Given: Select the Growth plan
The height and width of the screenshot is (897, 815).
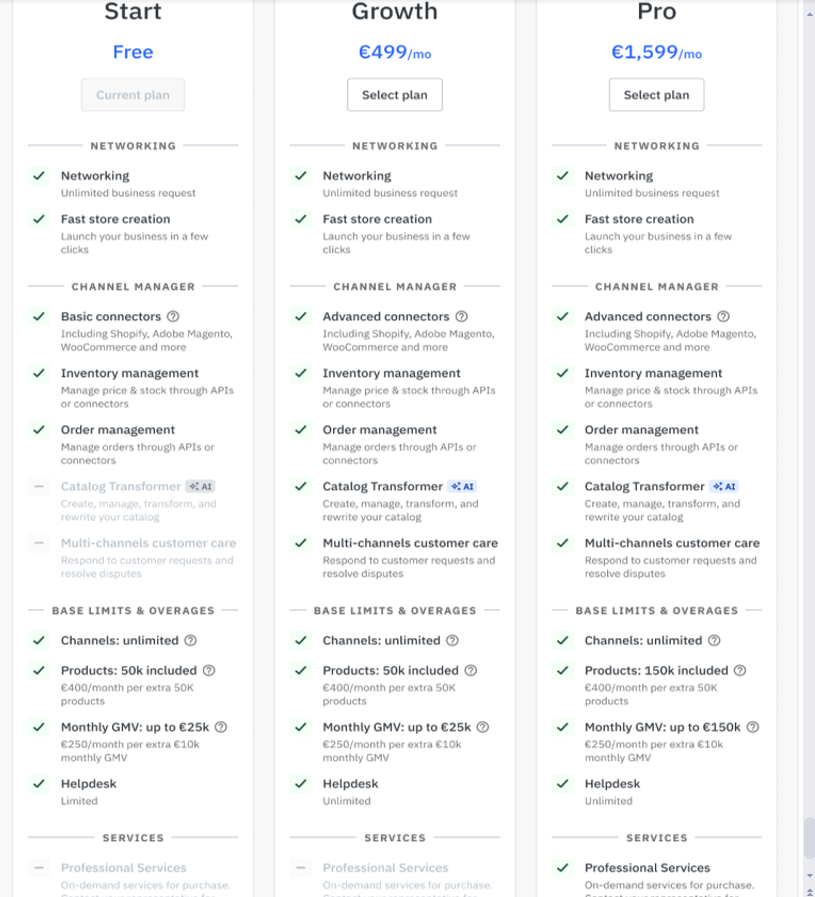Looking at the screenshot, I should pyautogui.click(x=395, y=95).
